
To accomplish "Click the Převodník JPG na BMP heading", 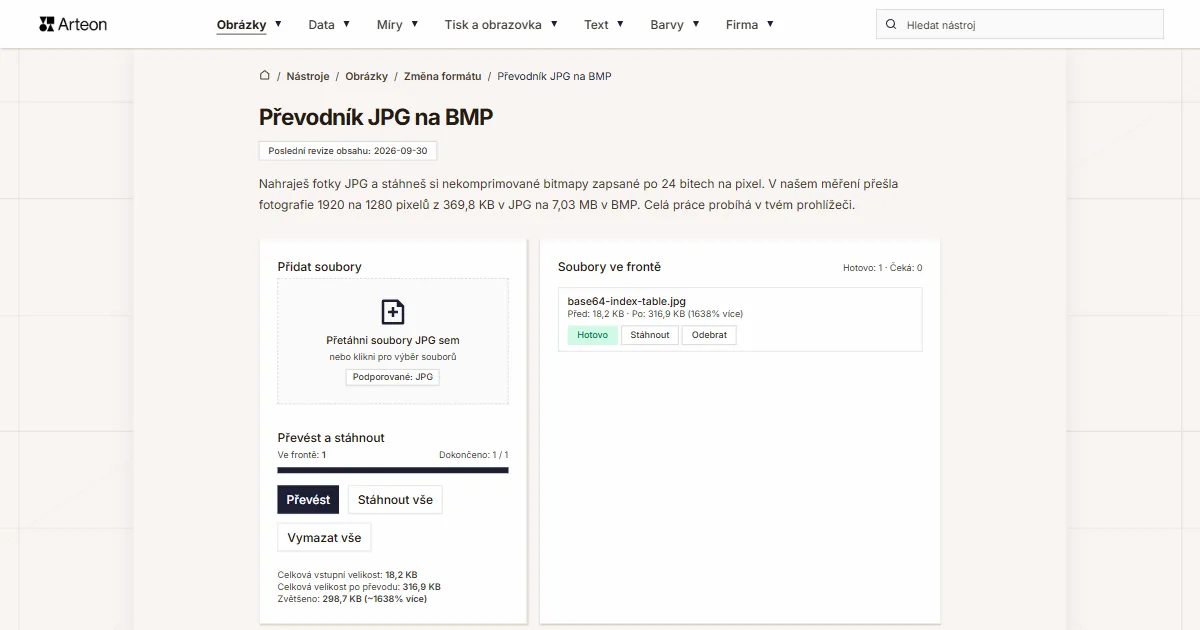I will [x=376, y=117].
